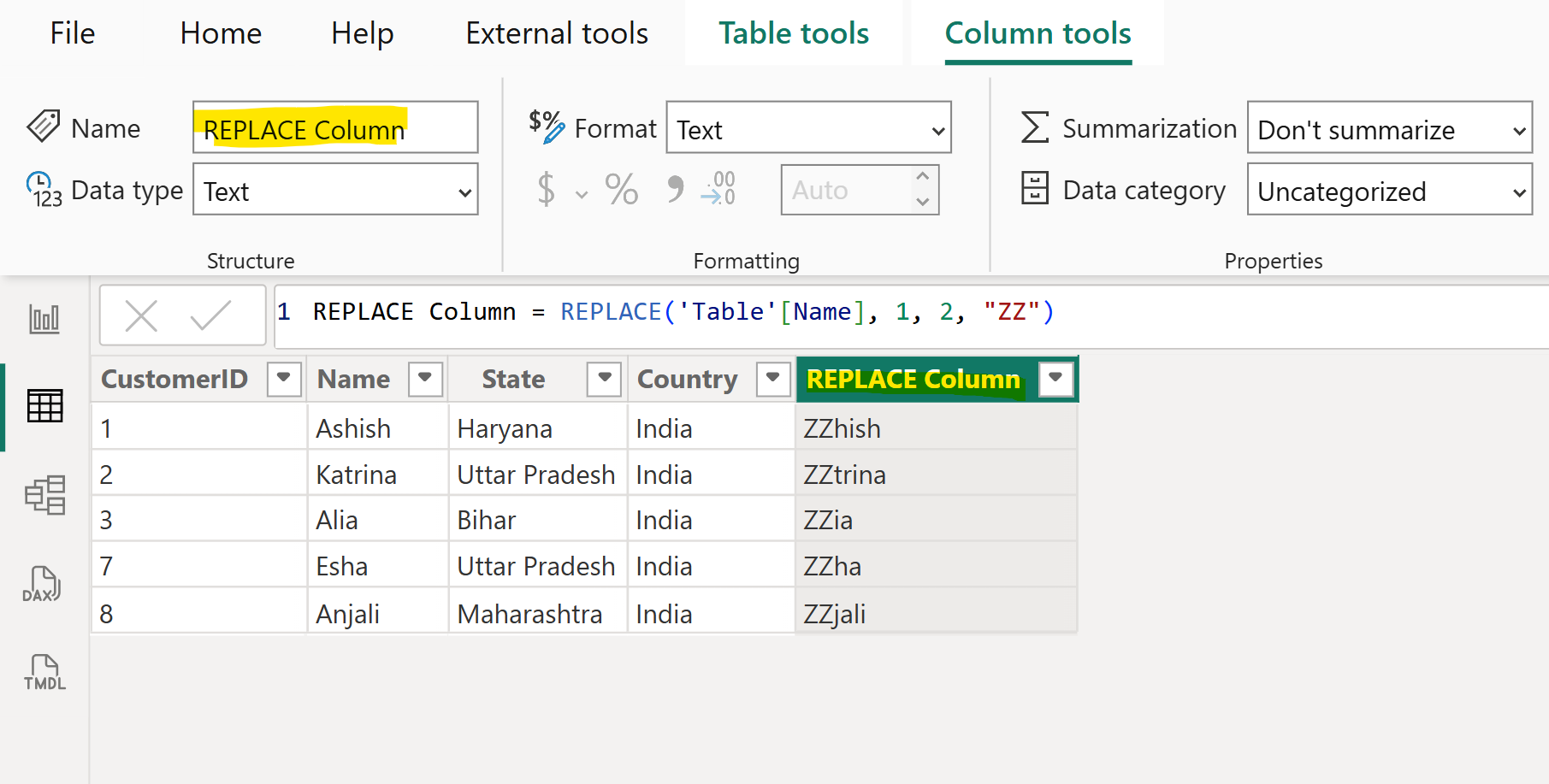Open the Data type dropdown

tap(335, 191)
